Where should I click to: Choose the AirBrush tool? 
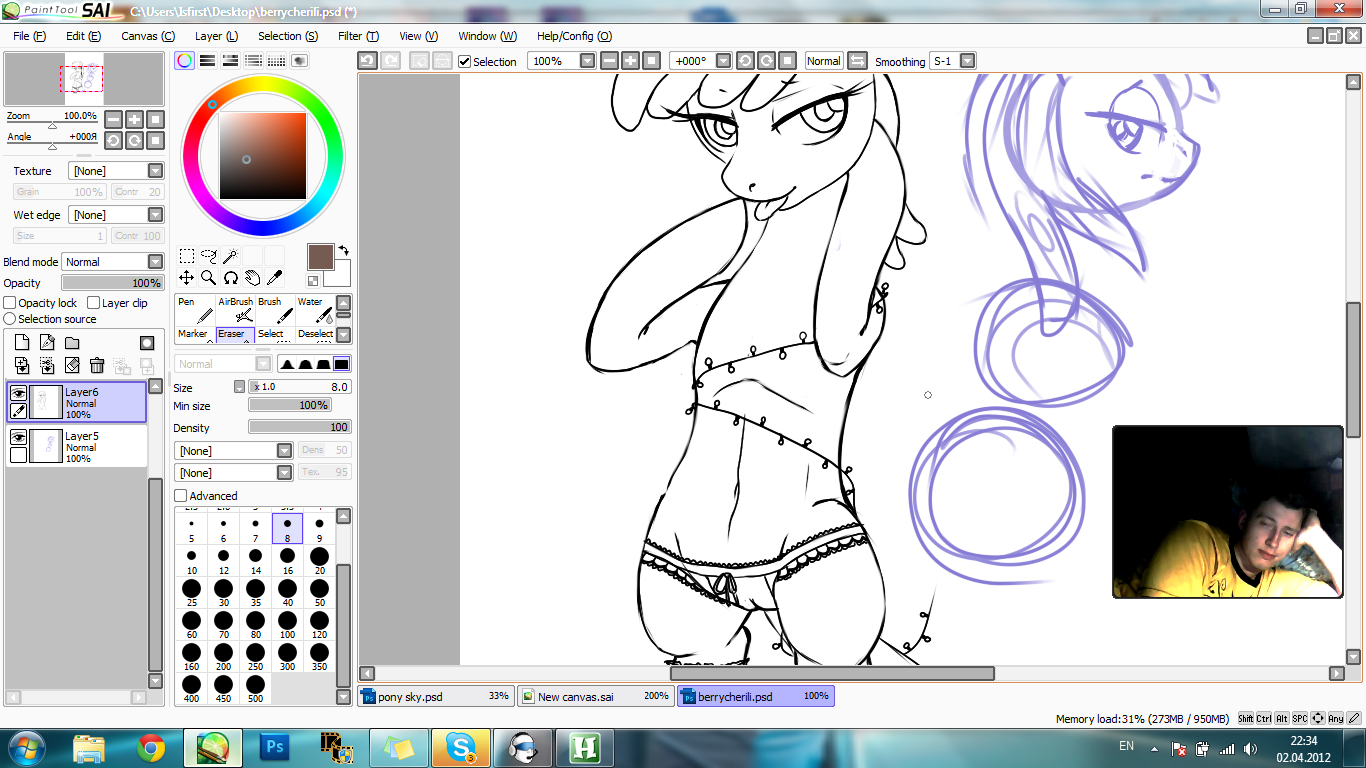(x=236, y=310)
